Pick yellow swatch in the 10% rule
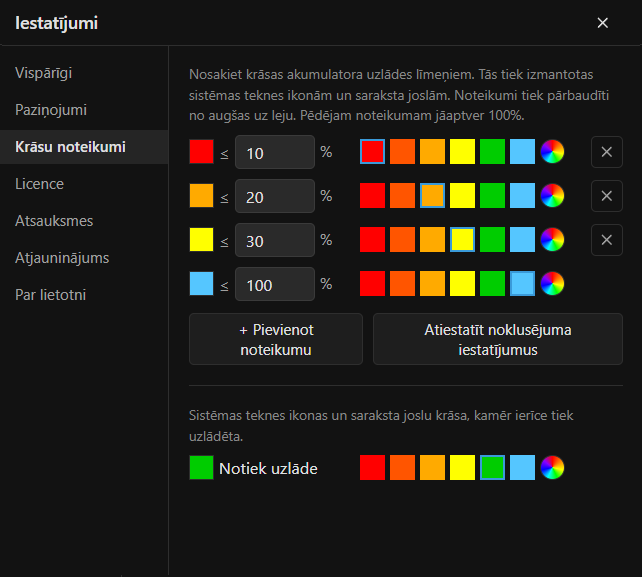This screenshot has height=577, width=642. coord(462,152)
